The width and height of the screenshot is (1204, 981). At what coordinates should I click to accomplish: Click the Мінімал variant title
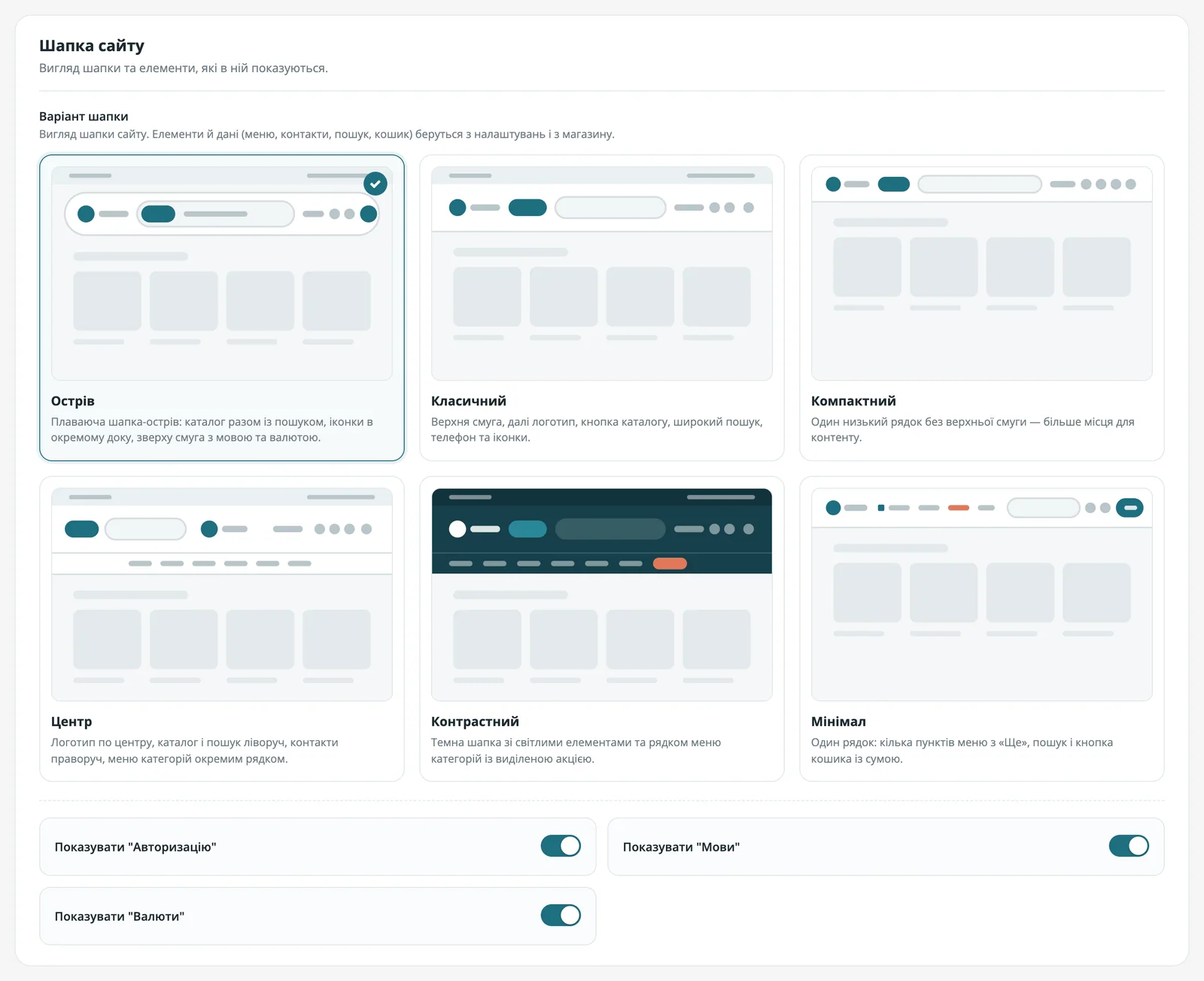[838, 721]
